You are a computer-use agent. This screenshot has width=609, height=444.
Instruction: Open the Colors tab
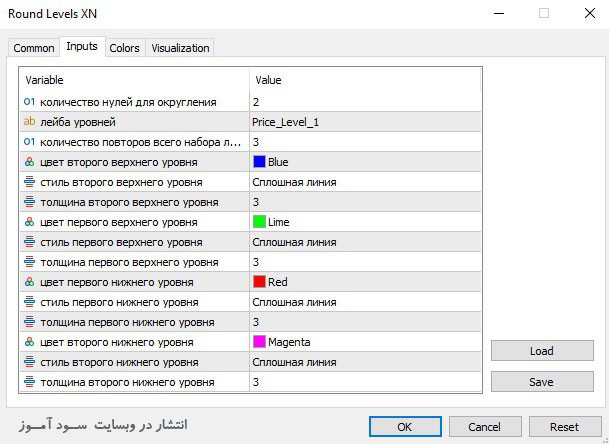[124, 48]
